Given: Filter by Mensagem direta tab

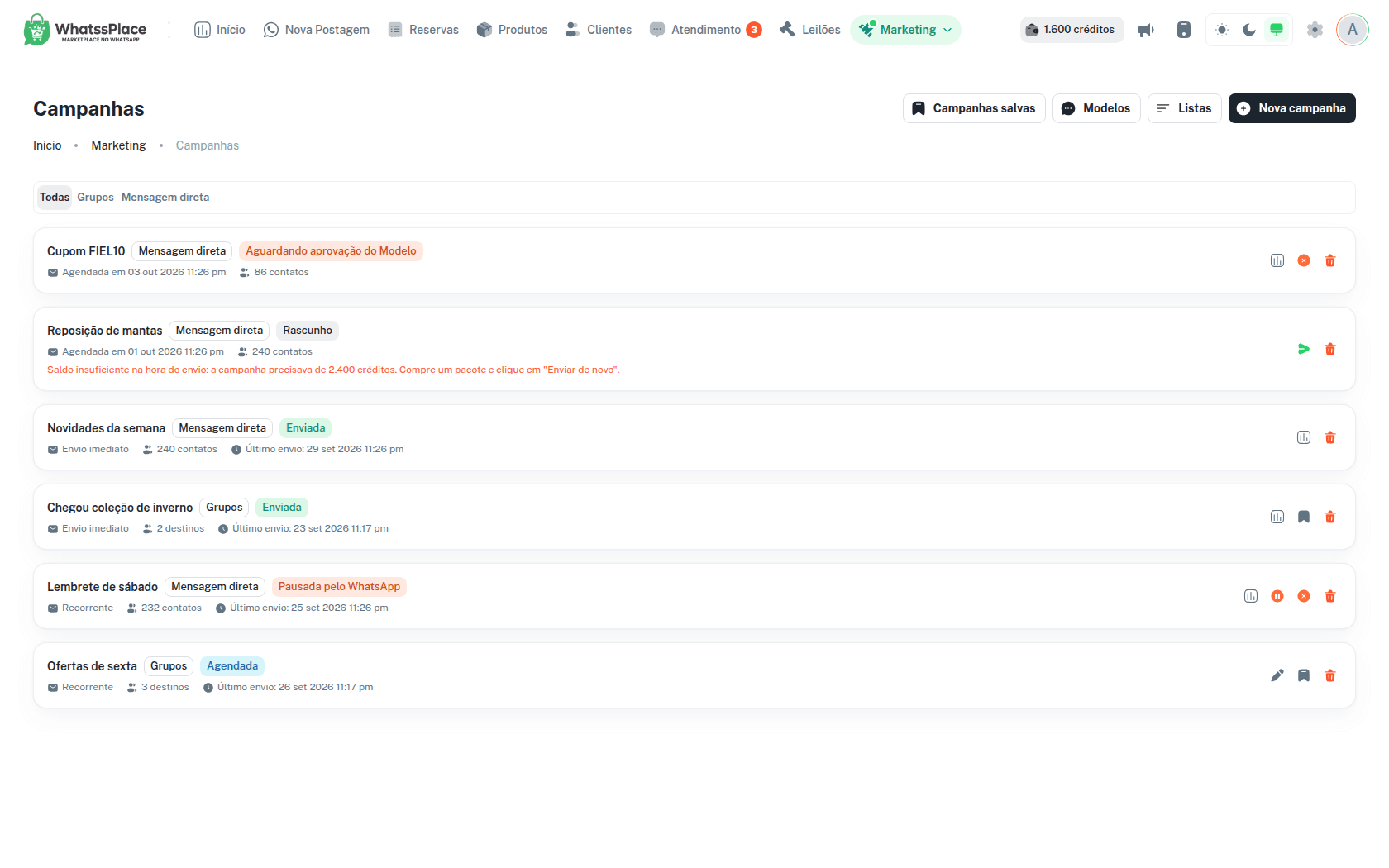Looking at the screenshot, I should 165,197.
